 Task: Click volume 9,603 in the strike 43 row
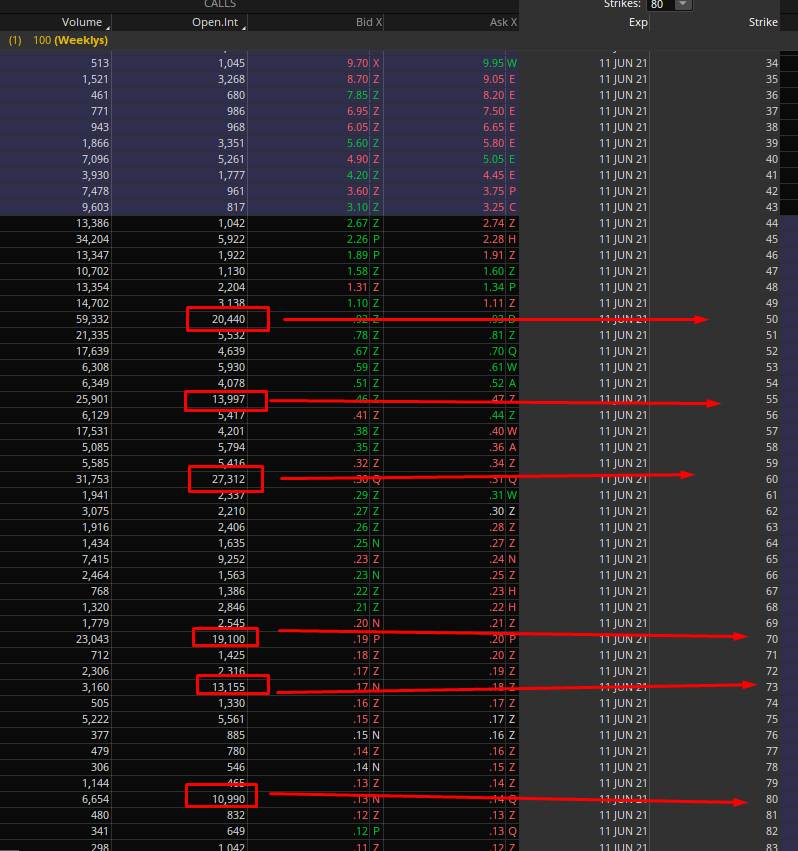click(96, 207)
